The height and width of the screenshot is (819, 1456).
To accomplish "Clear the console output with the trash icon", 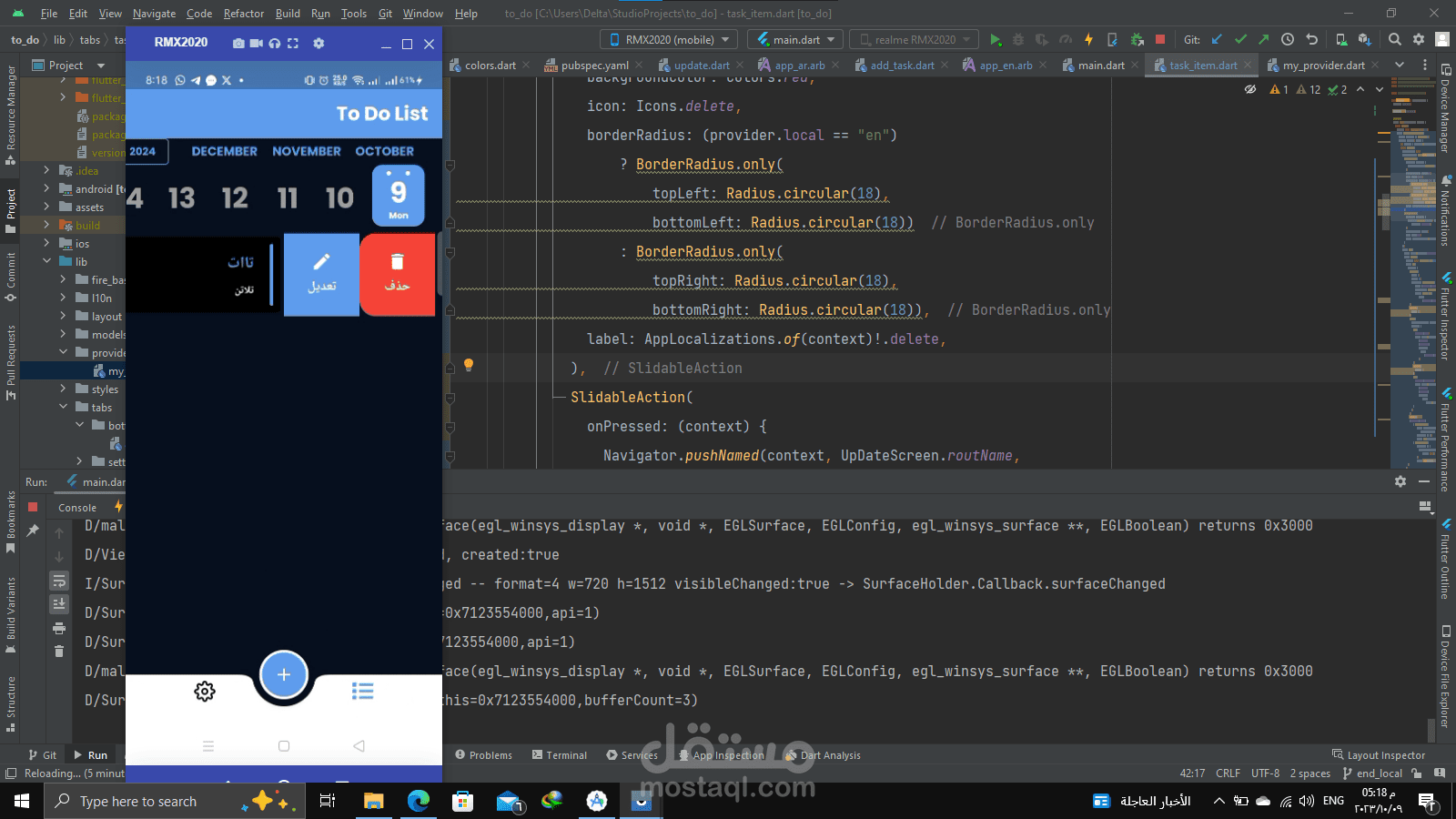I will click(x=59, y=651).
